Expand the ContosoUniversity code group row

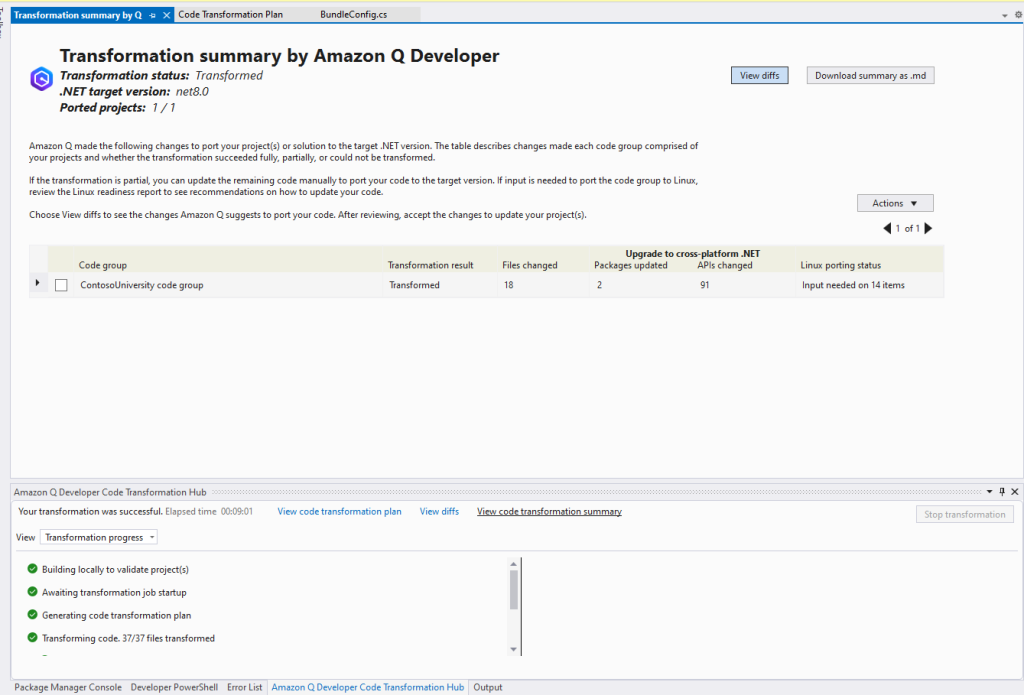coord(37,283)
